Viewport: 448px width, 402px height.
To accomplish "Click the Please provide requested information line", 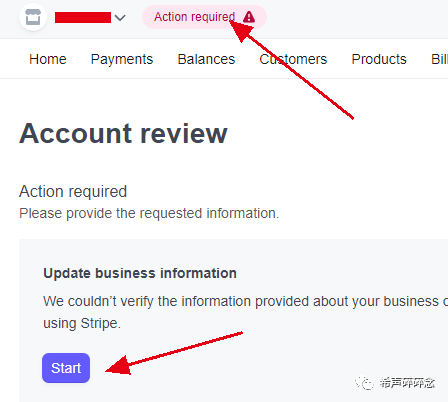I will pyautogui.click(x=149, y=213).
